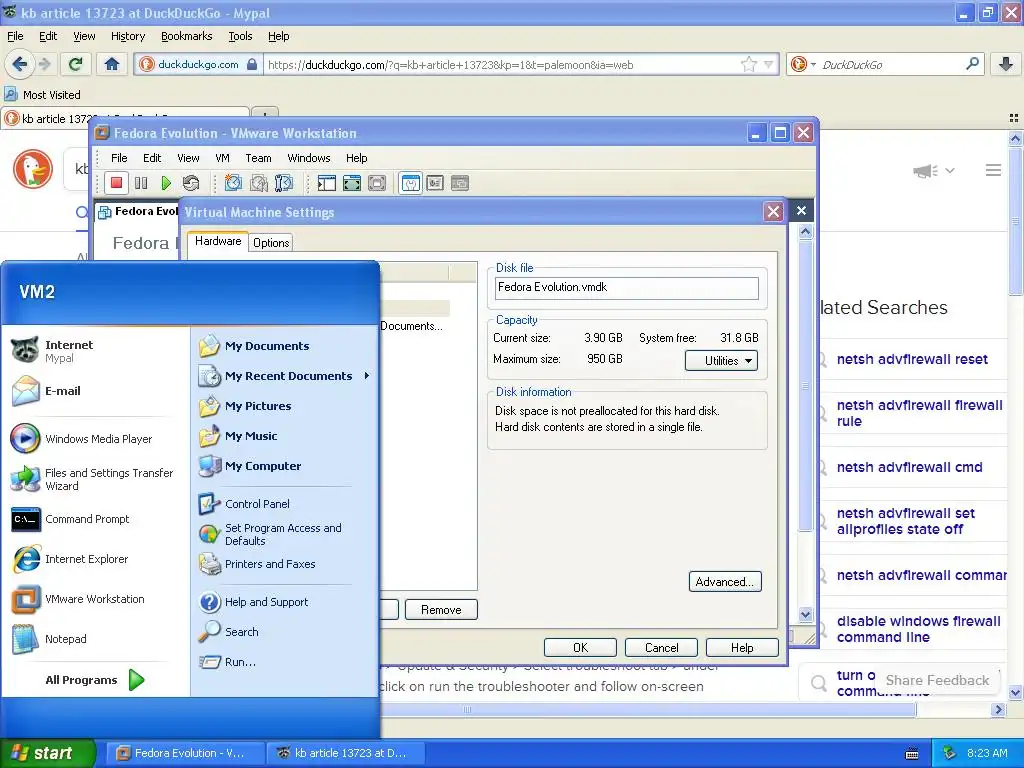Open 'netsh advfirewall cmd' related search link
The image size is (1024, 768).
click(x=909, y=467)
